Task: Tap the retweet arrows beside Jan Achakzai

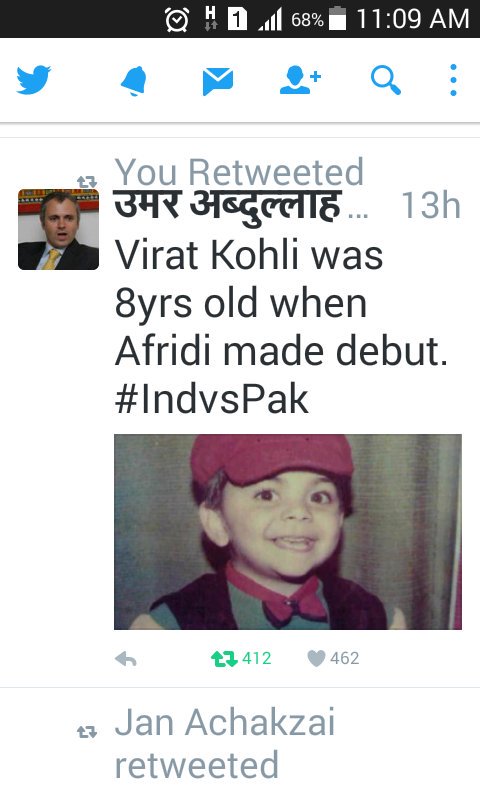Action: [87, 733]
